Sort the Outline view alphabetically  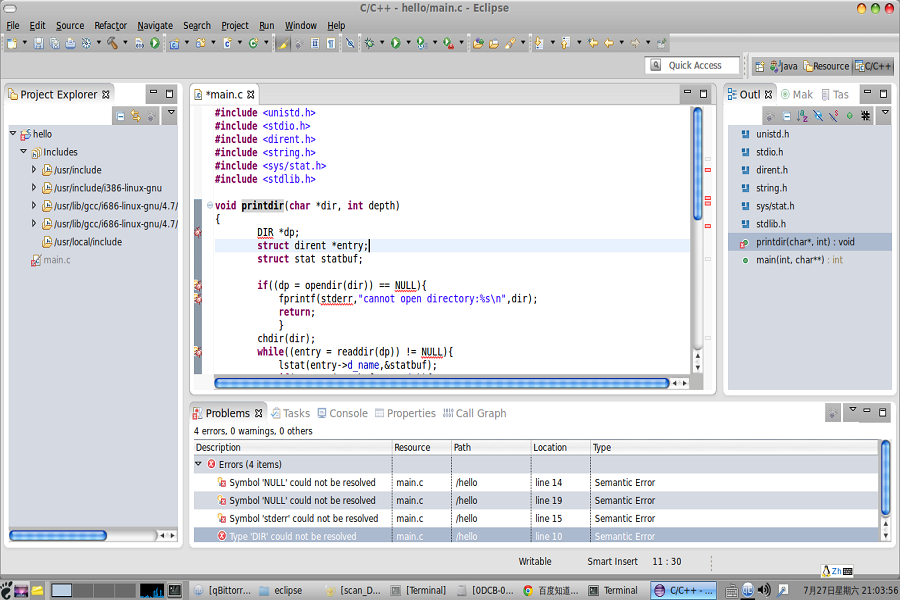coord(800,115)
